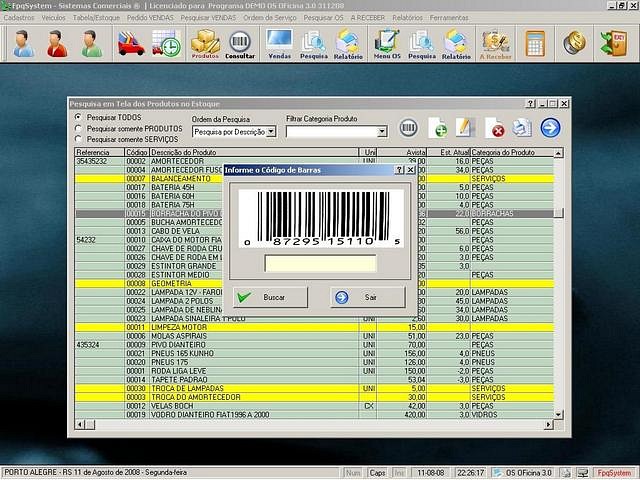640x480 pixels.
Task: Click the Consultar barcode toolbar icon
Action: tap(240, 44)
